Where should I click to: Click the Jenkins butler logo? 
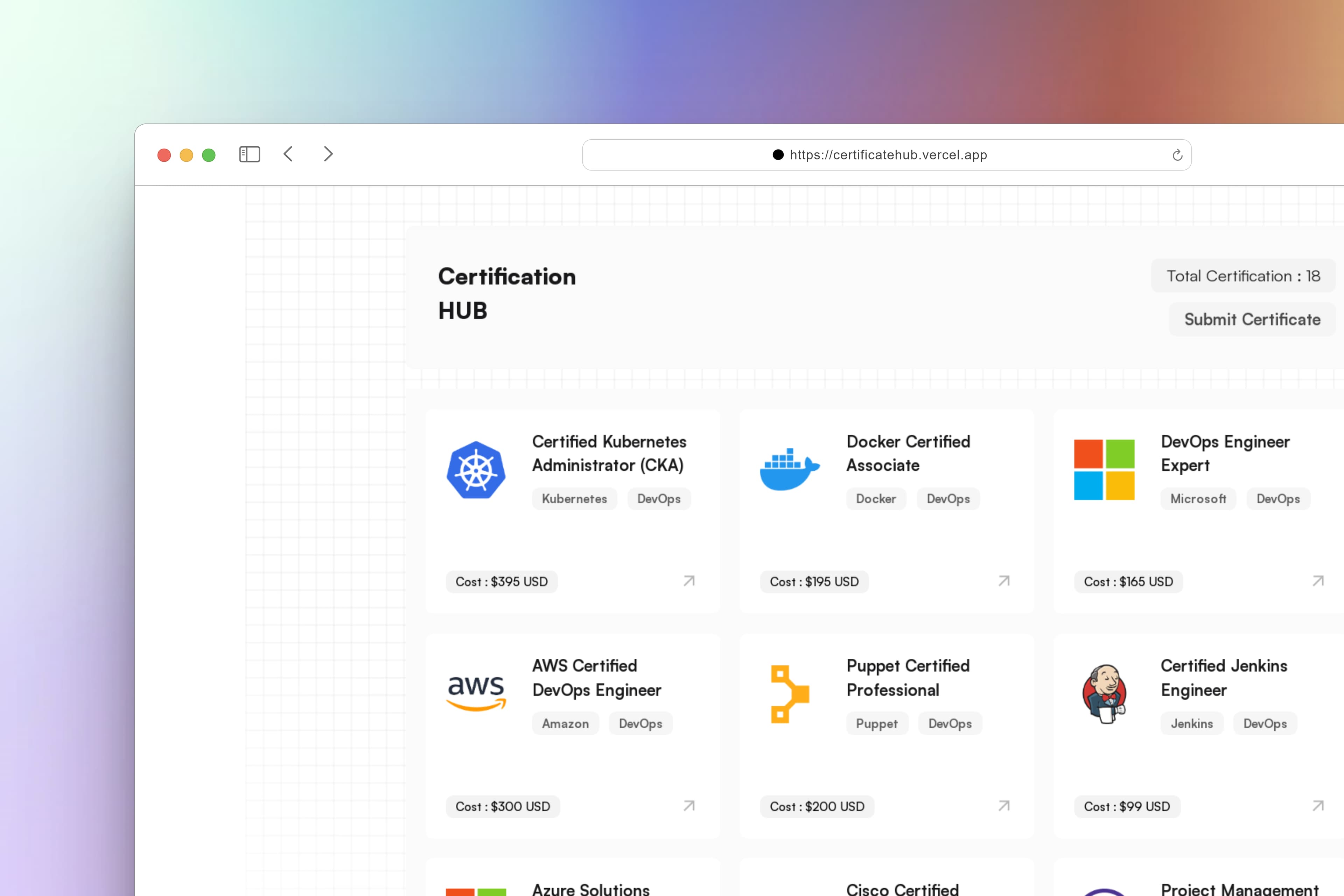coord(1104,694)
